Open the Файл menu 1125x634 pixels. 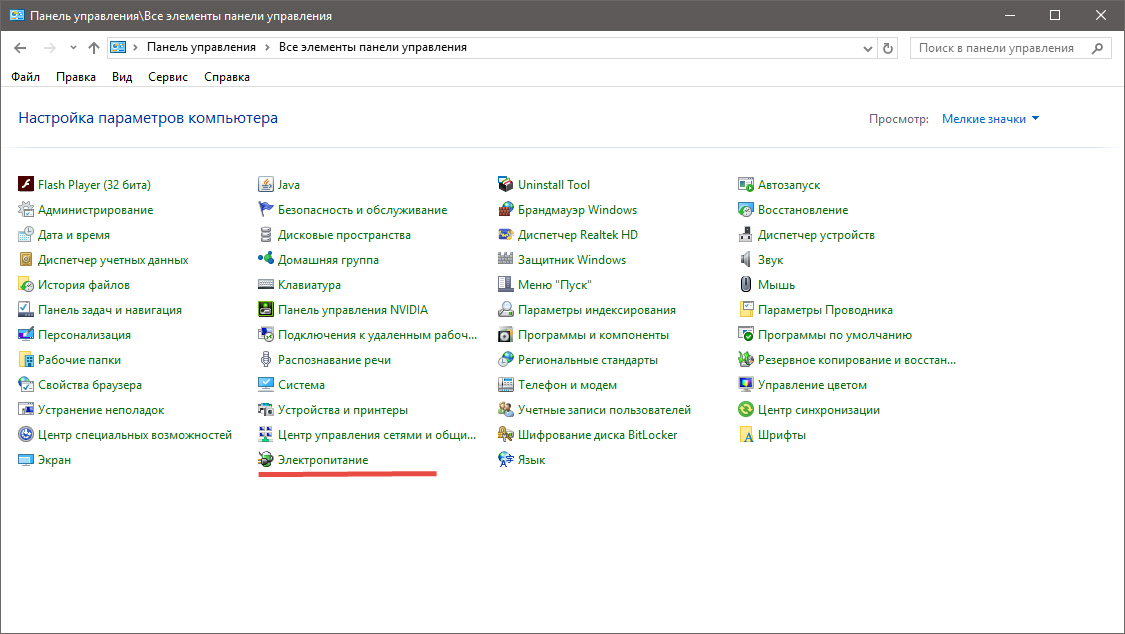point(25,77)
